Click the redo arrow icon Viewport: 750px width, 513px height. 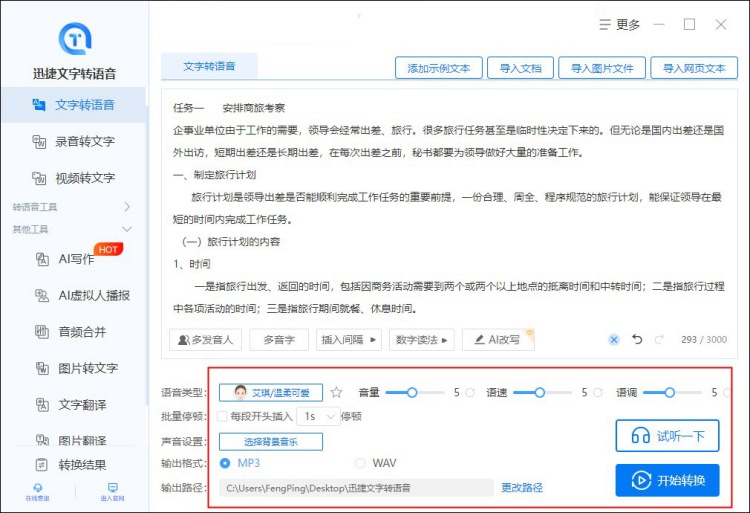659,339
